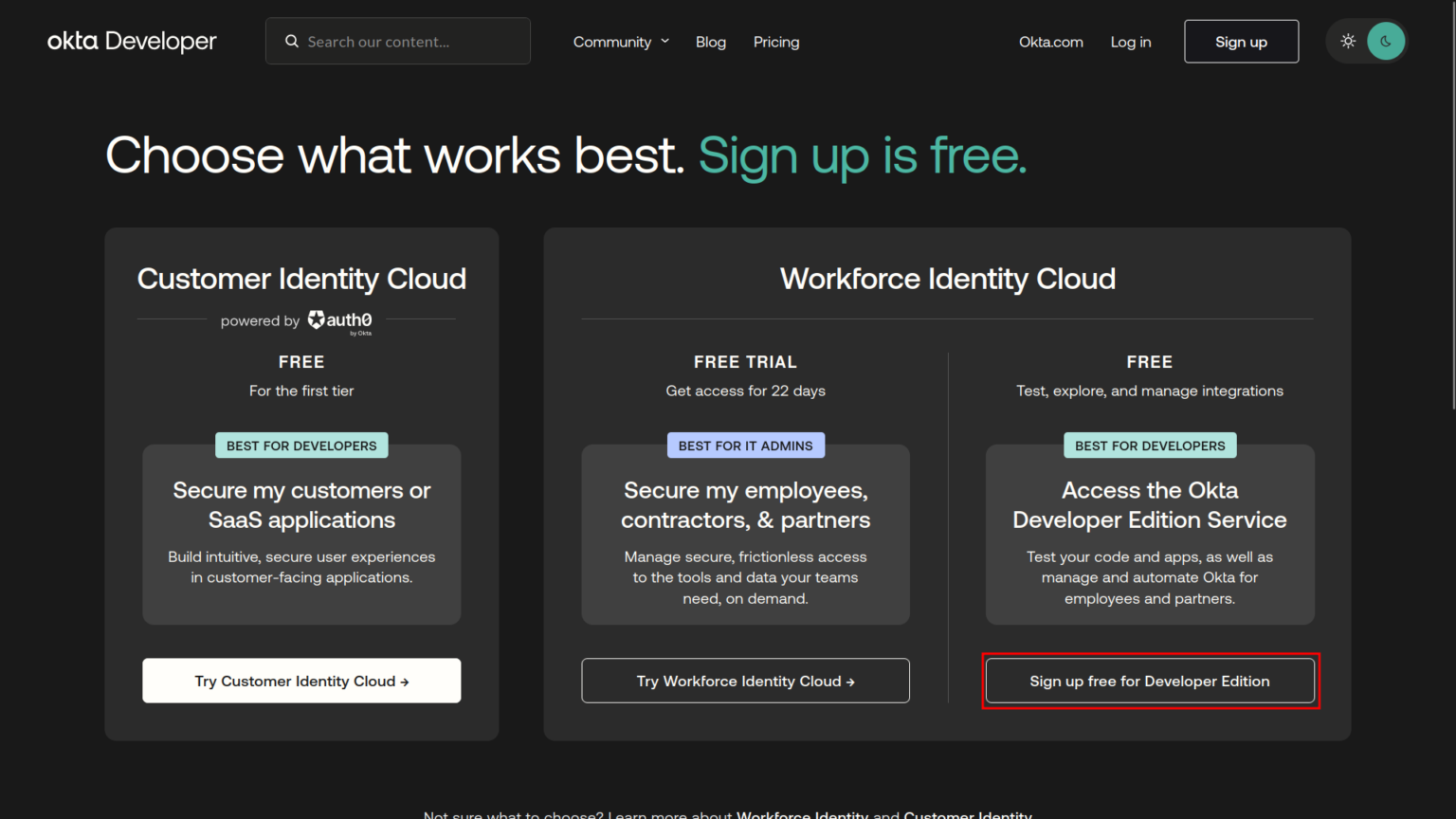Select the dark mode moon icon
This screenshot has width=1456, height=819.
1386,42
